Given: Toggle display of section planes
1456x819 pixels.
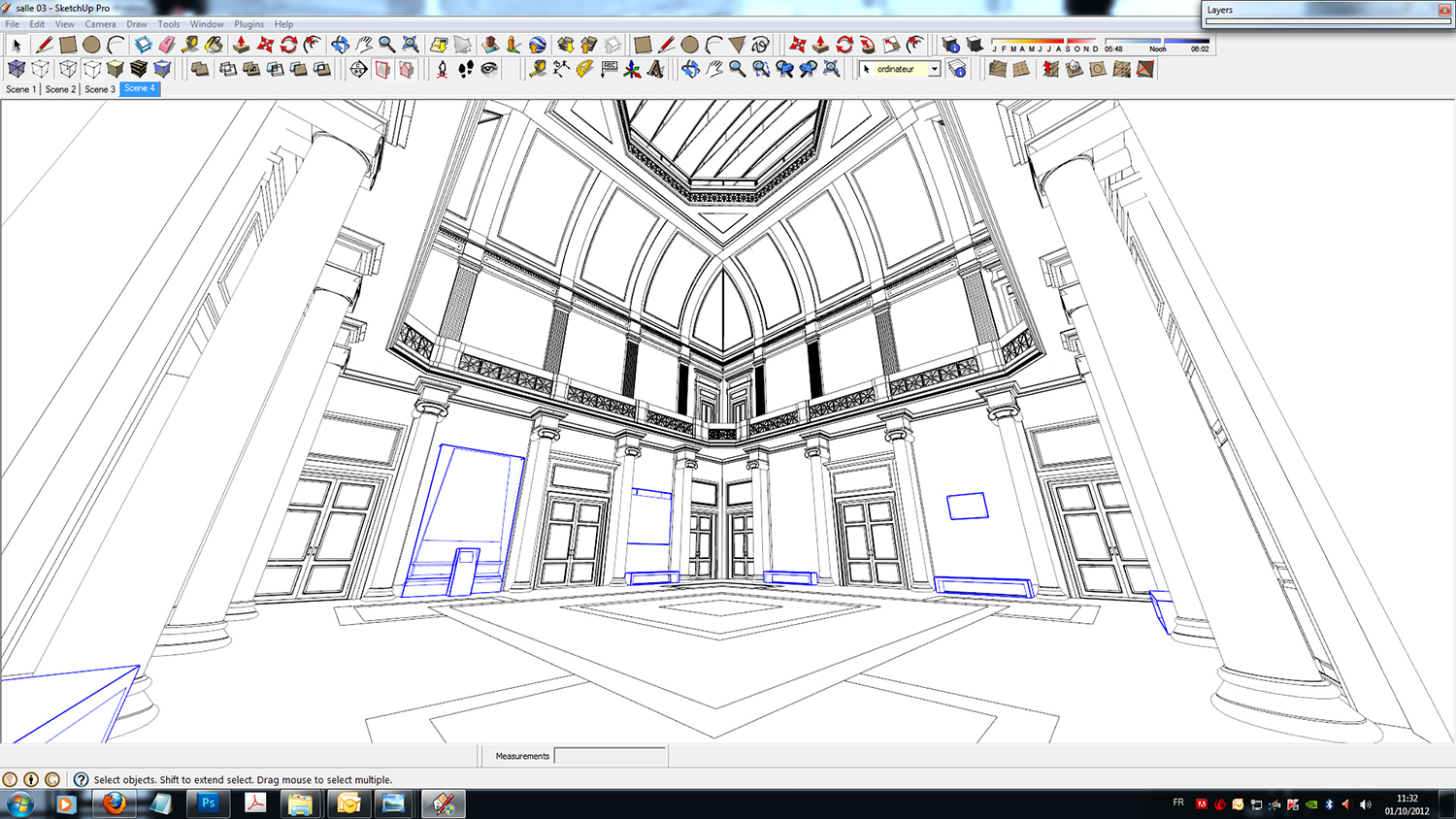Looking at the screenshot, I should tap(382, 69).
